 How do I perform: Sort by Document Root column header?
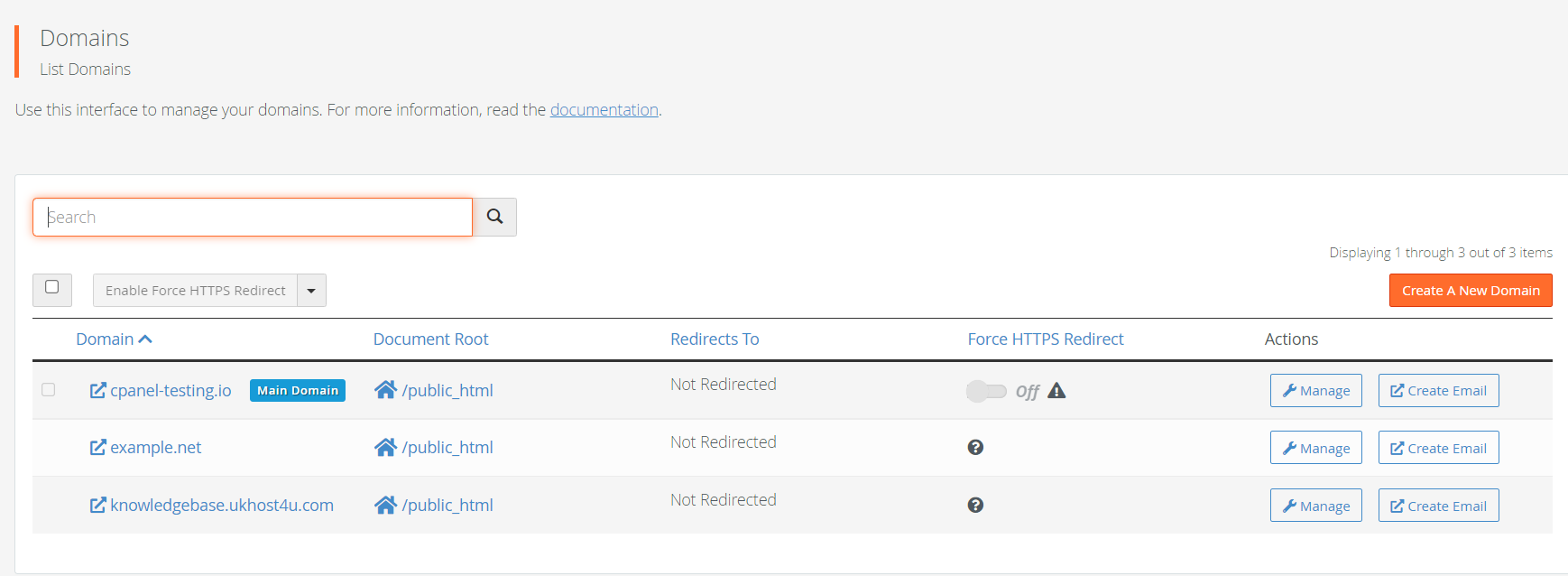(430, 339)
